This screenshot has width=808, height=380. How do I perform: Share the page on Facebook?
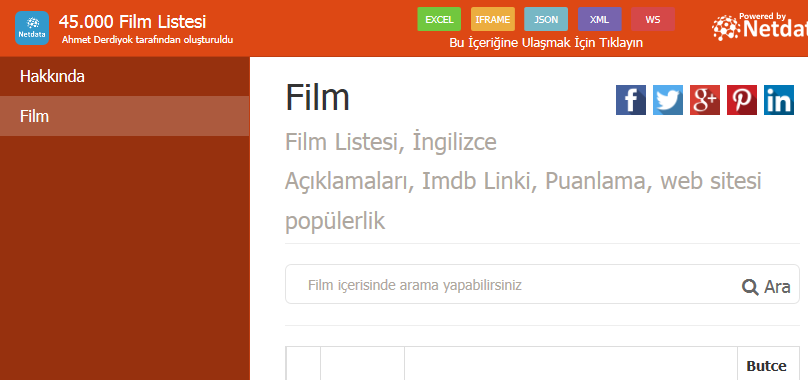click(x=631, y=100)
